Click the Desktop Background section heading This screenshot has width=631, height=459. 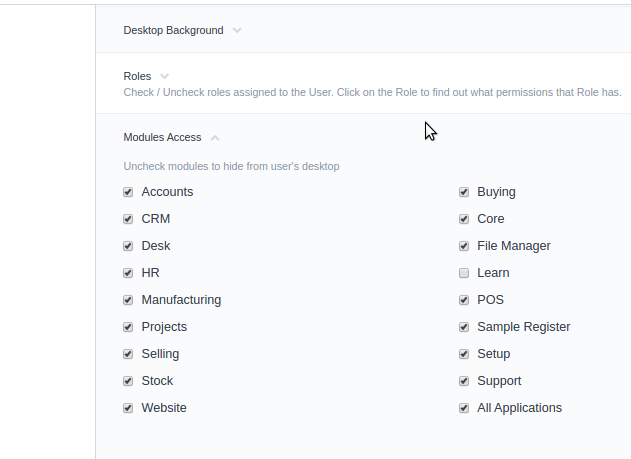tap(173, 31)
